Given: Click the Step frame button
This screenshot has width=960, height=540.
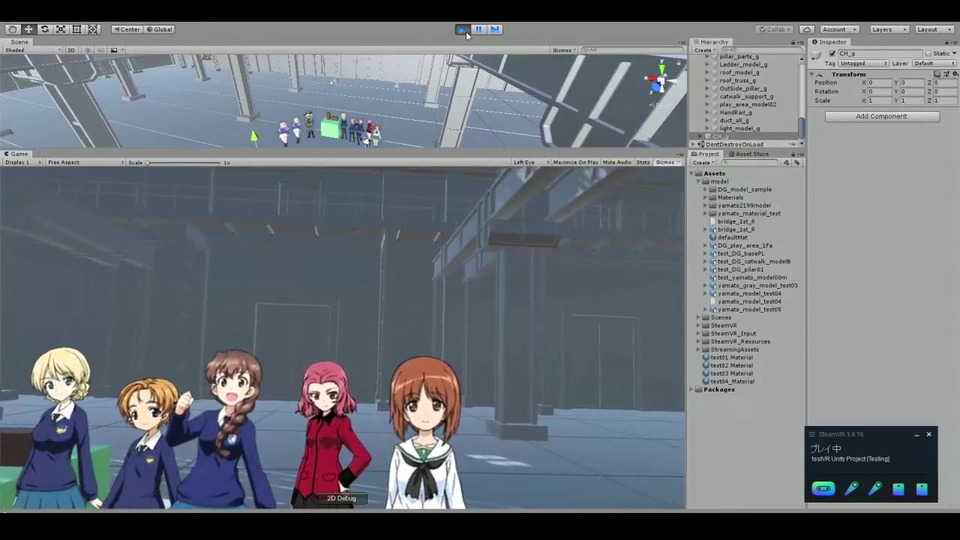Looking at the screenshot, I should pos(495,29).
